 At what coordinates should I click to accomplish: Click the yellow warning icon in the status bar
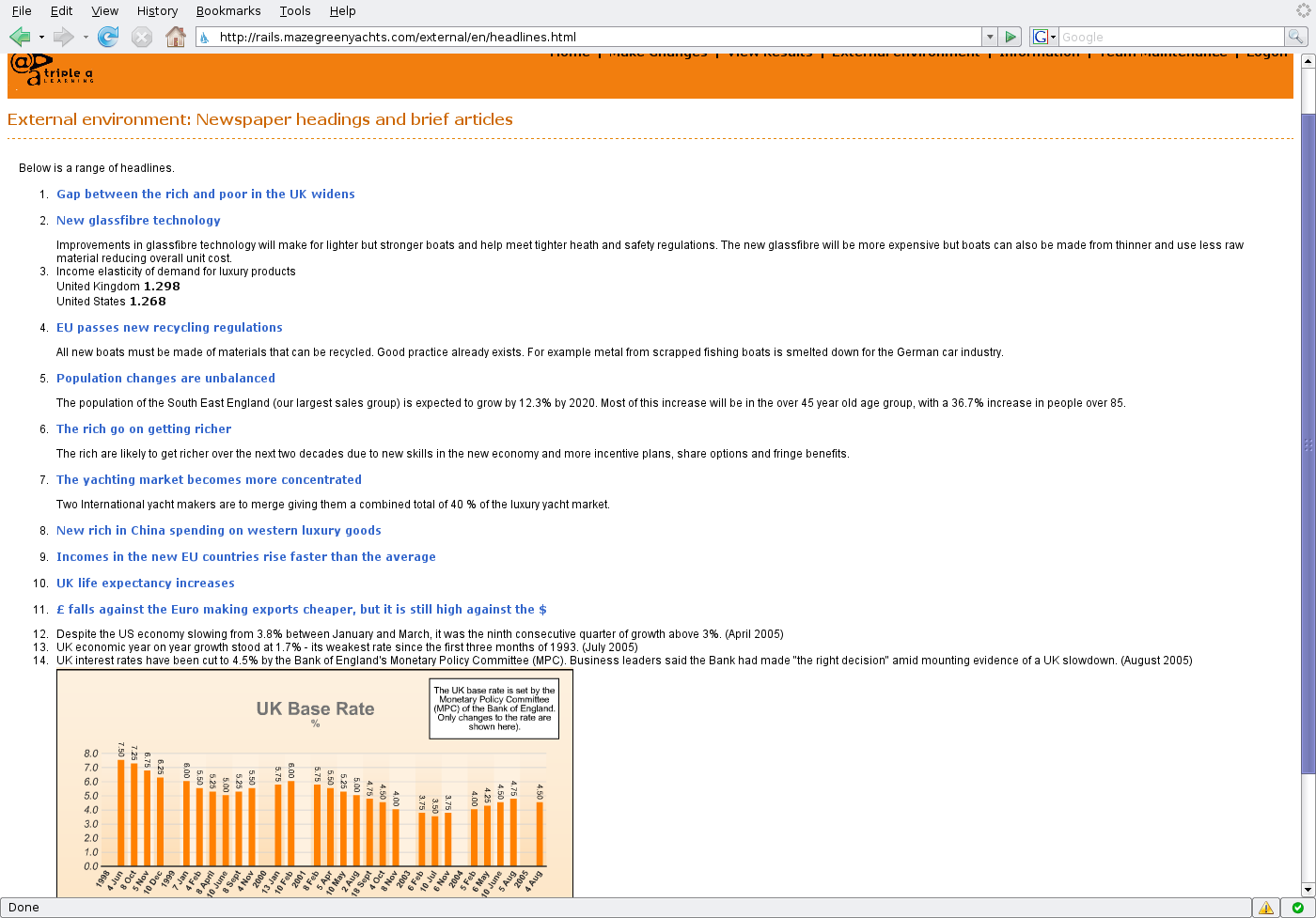[x=1266, y=908]
